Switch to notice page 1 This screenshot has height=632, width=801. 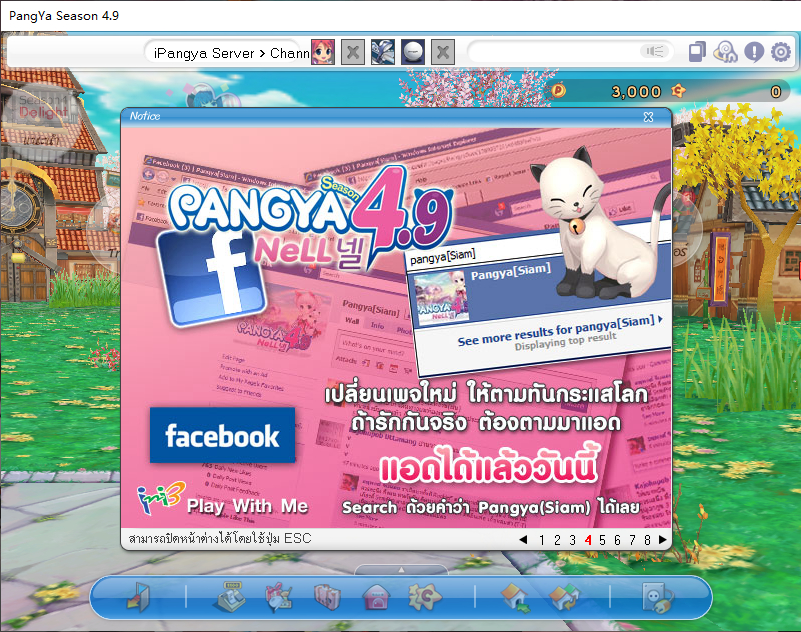point(541,540)
